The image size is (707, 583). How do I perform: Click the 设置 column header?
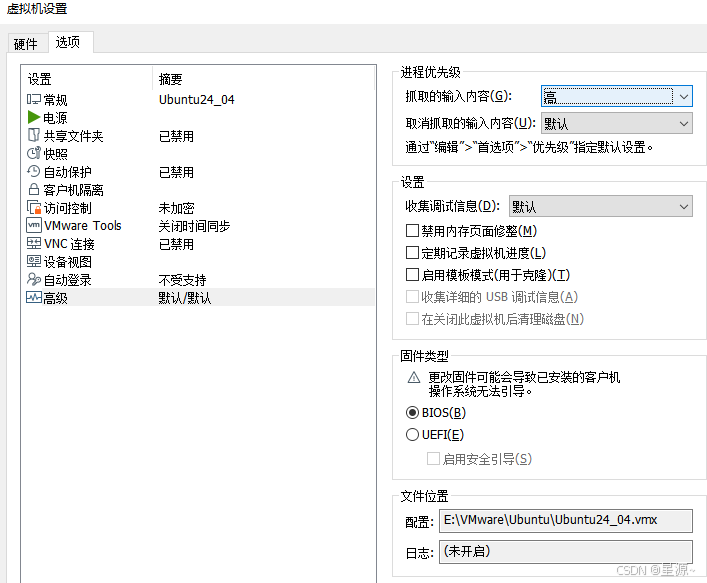[88, 79]
